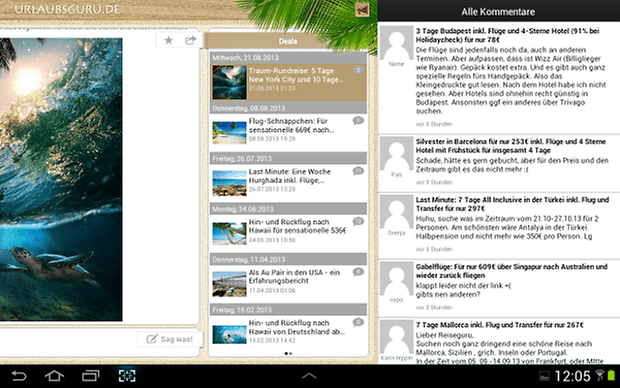This screenshot has height=388, width=620.
Task: Tap 'Schade, hätte es gern gebucht' comment text
Action: pyautogui.click(x=512, y=165)
